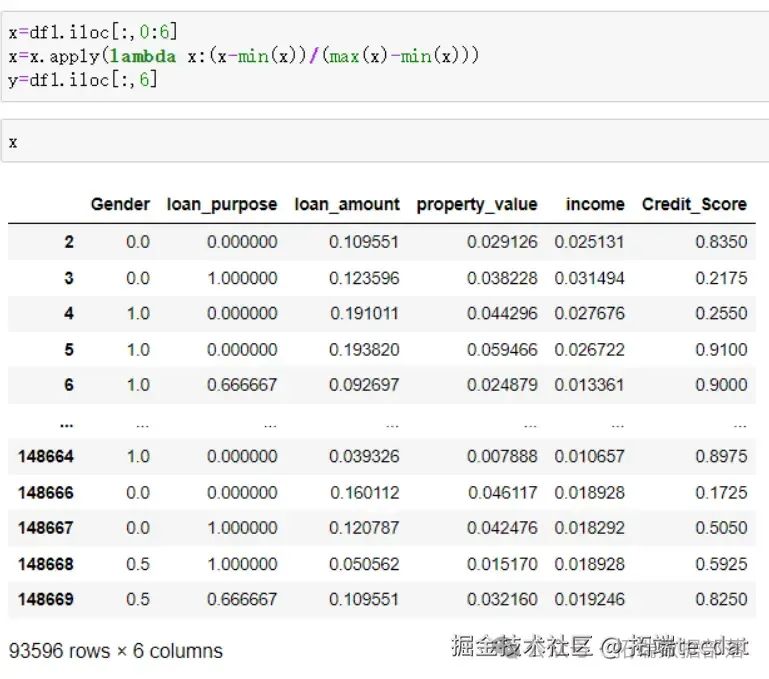Screen dimensions: 769x679
Task: Click income value 0.013361
Action: [590, 385]
